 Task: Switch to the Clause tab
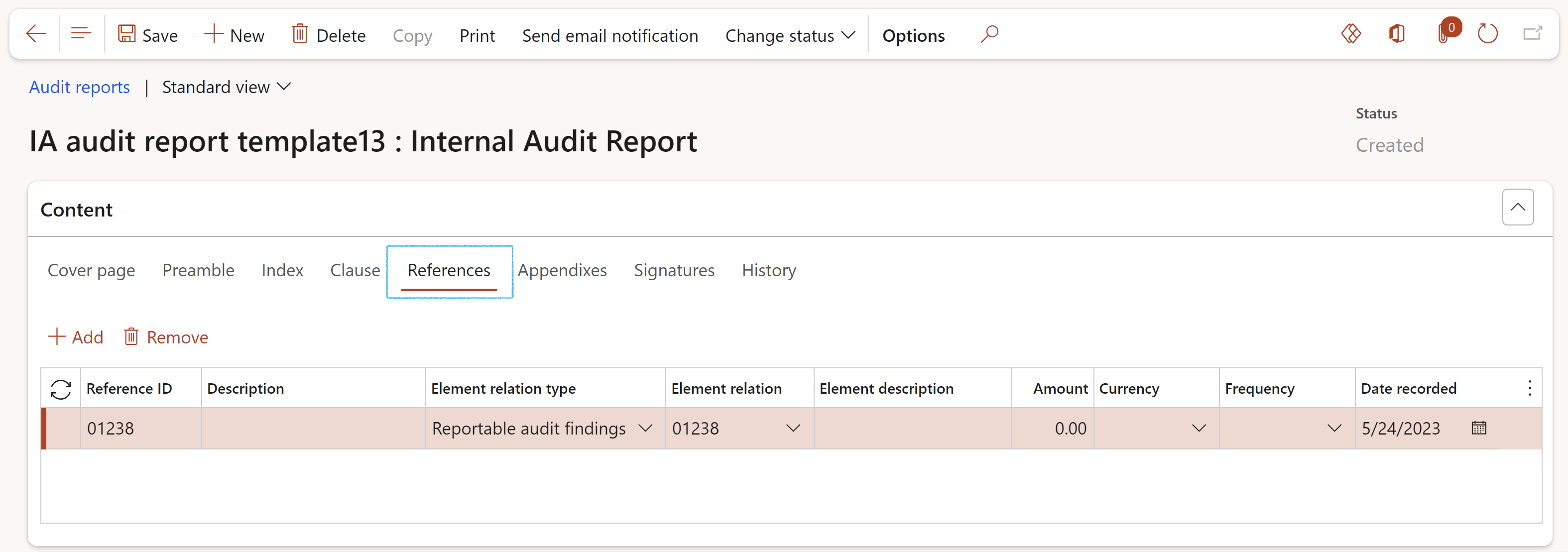coord(355,270)
